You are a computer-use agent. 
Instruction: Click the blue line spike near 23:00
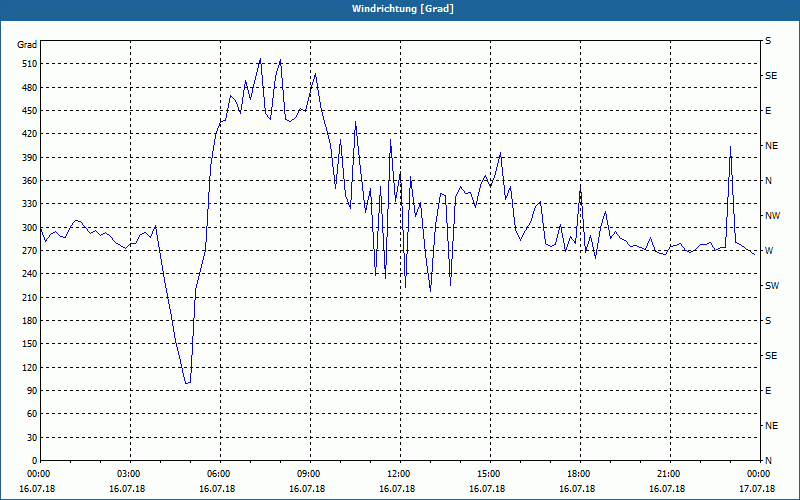point(730,148)
